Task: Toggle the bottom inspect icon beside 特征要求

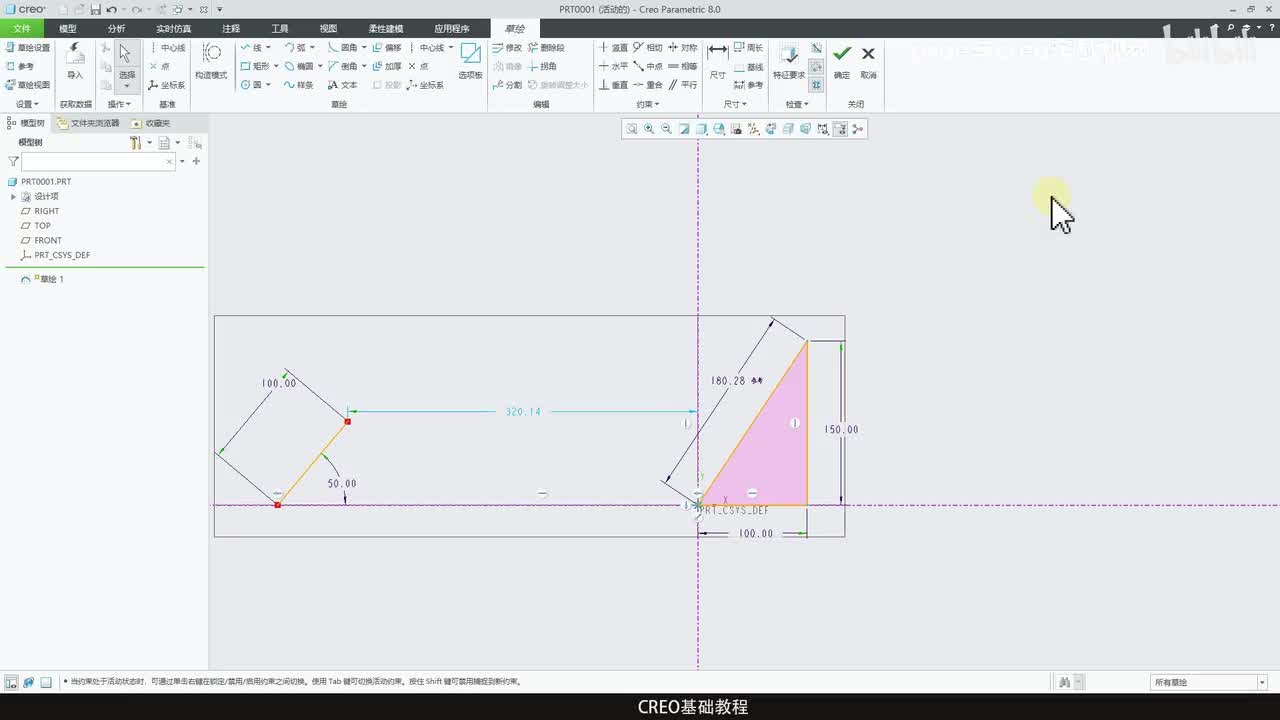Action: 817,84
